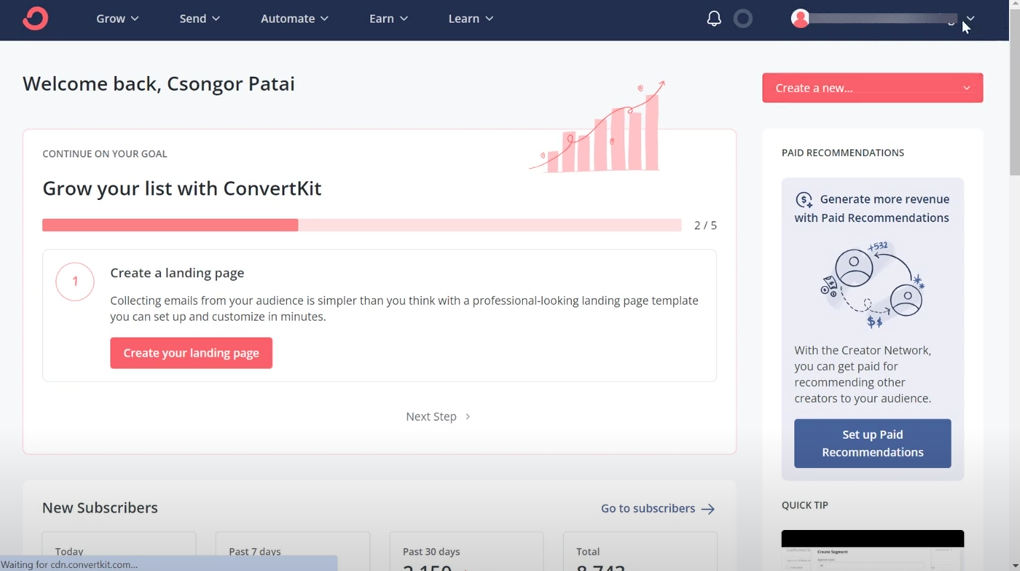Click the Past 30 days subscriber card
Screen dimensions: 1020x571
pyautogui.click(x=466, y=551)
